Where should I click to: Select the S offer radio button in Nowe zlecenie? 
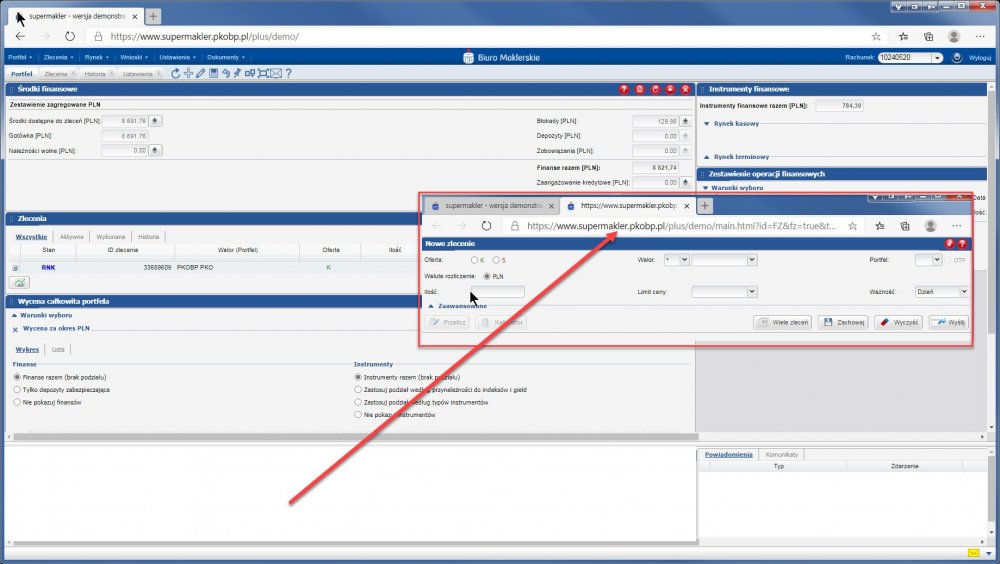[x=496, y=260]
